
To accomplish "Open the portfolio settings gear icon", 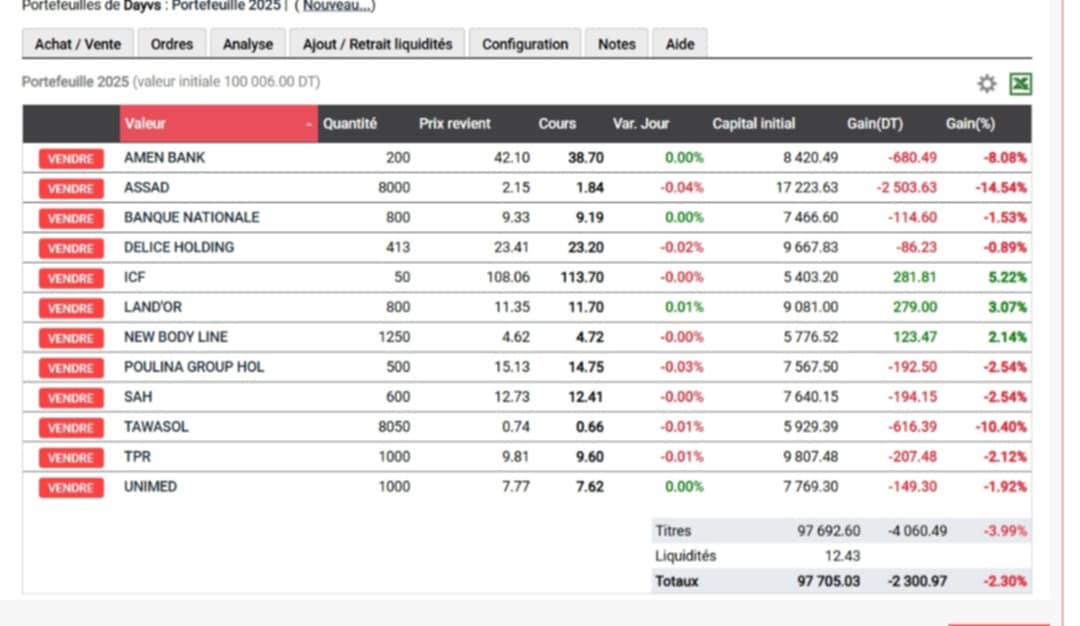I will pyautogui.click(x=986, y=84).
